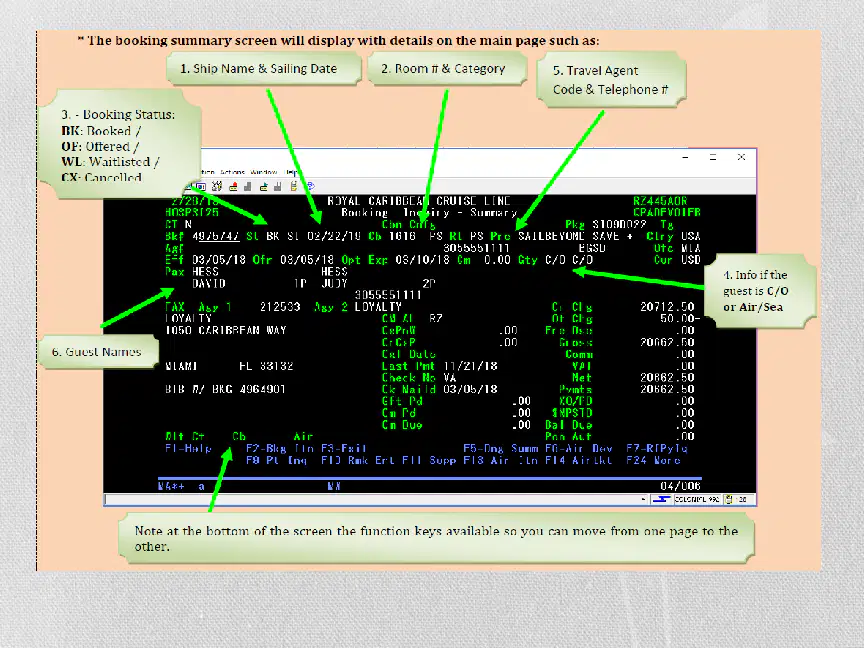Open the Help menu
This screenshot has height=648, width=864.
point(291,172)
